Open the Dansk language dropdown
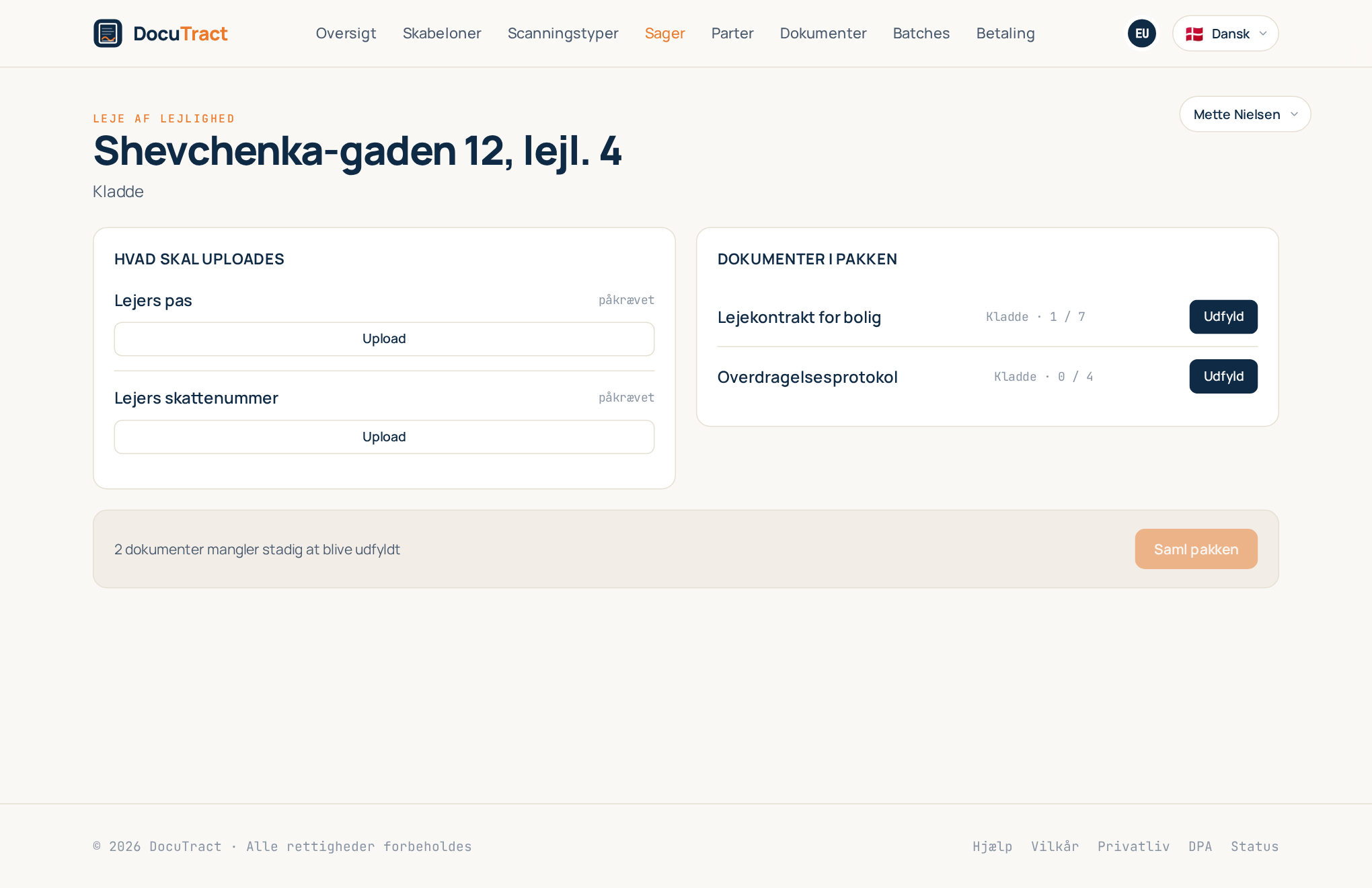Image resolution: width=1372 pixels, height=888 pixels. coord(1225,34)
